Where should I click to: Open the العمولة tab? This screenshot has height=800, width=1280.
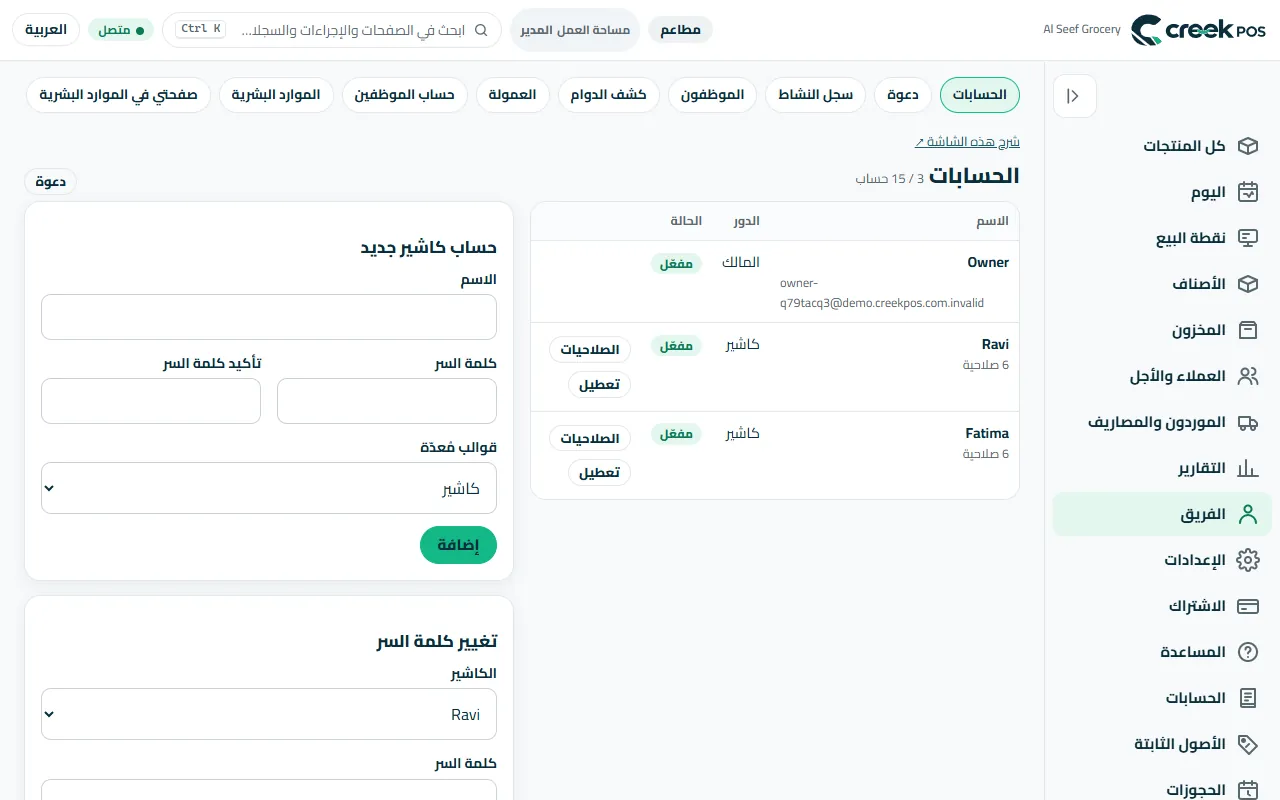(512, 95)
